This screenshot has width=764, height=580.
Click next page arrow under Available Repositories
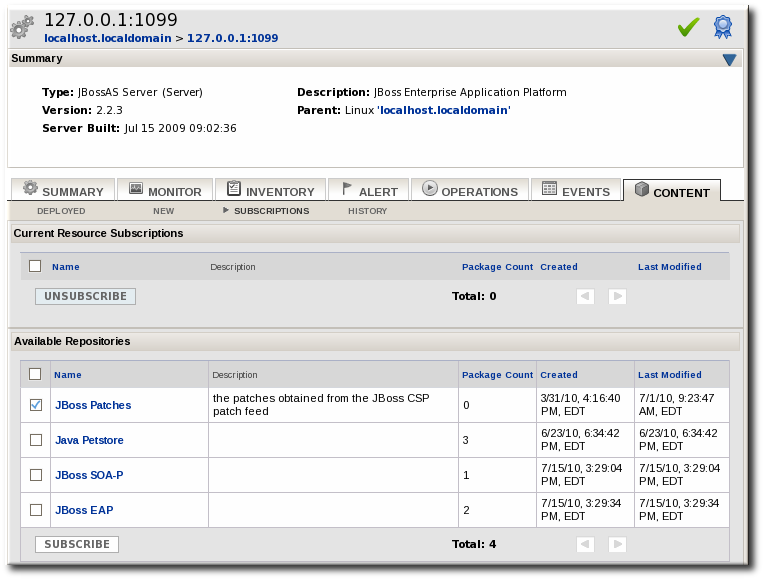[x=617, y=544]
